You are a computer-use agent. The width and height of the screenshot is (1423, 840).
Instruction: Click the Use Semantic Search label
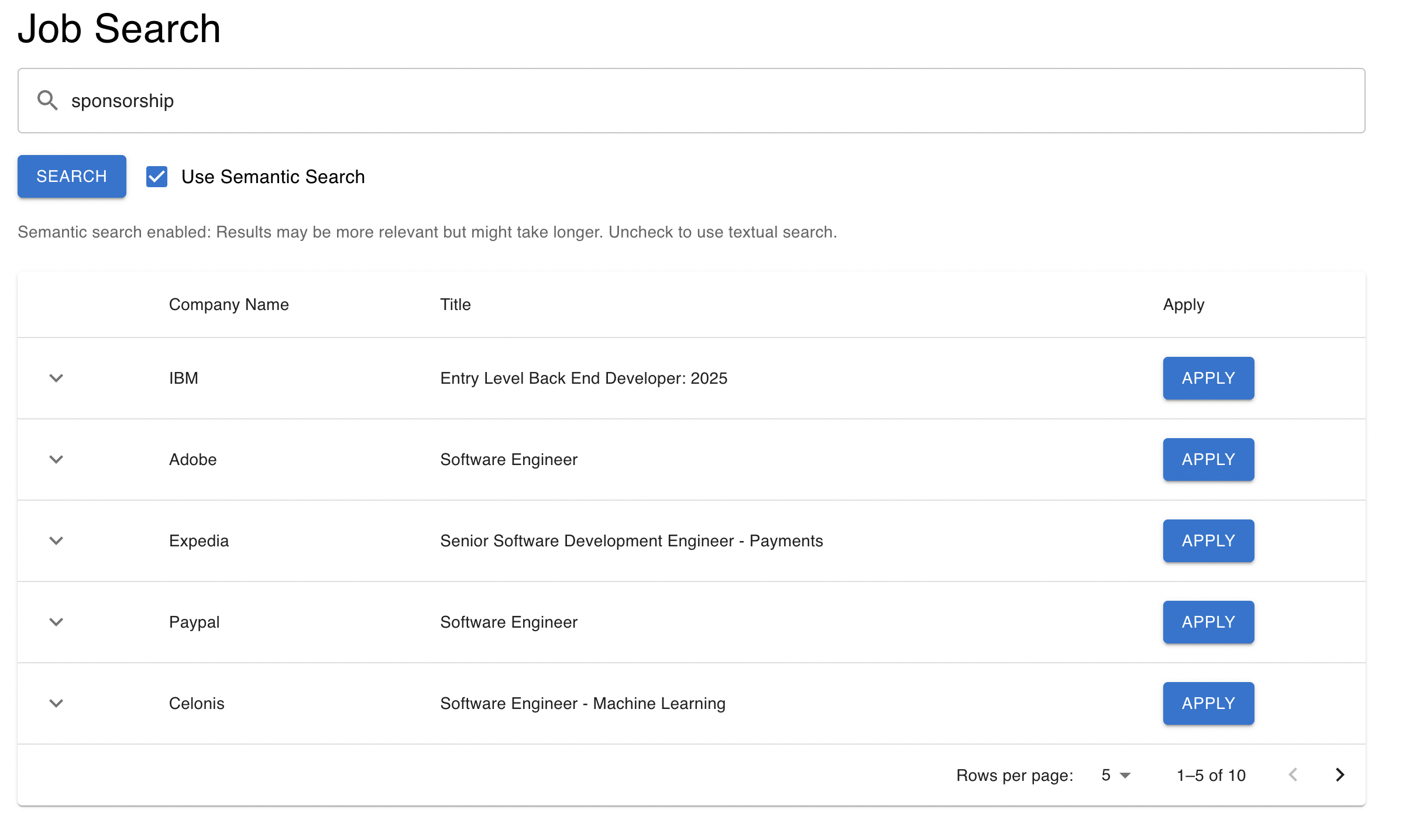click(273, 177)
